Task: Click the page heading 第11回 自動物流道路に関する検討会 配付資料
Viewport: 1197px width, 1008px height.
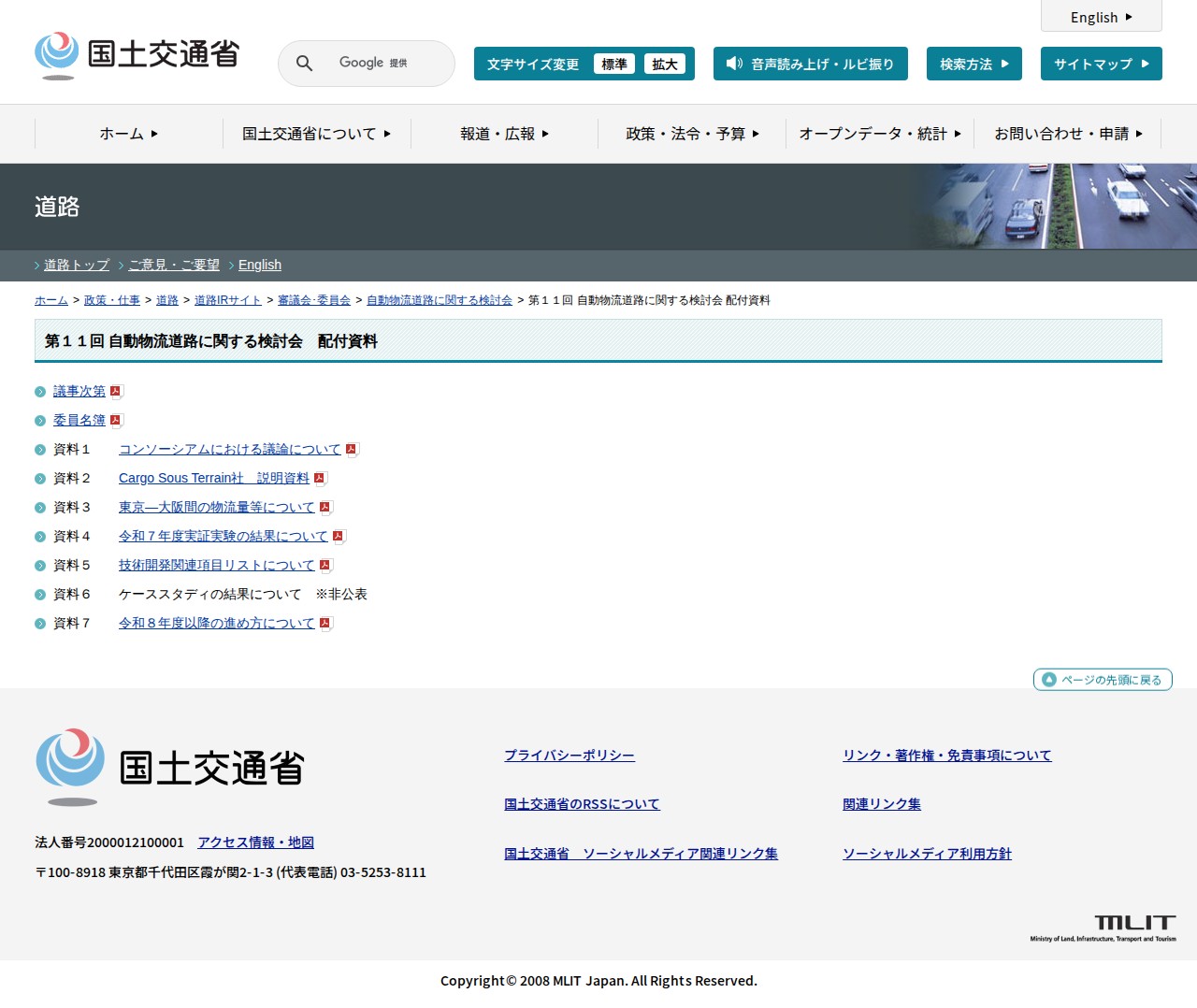Action: pyautogui.click(x=211, y=341)
